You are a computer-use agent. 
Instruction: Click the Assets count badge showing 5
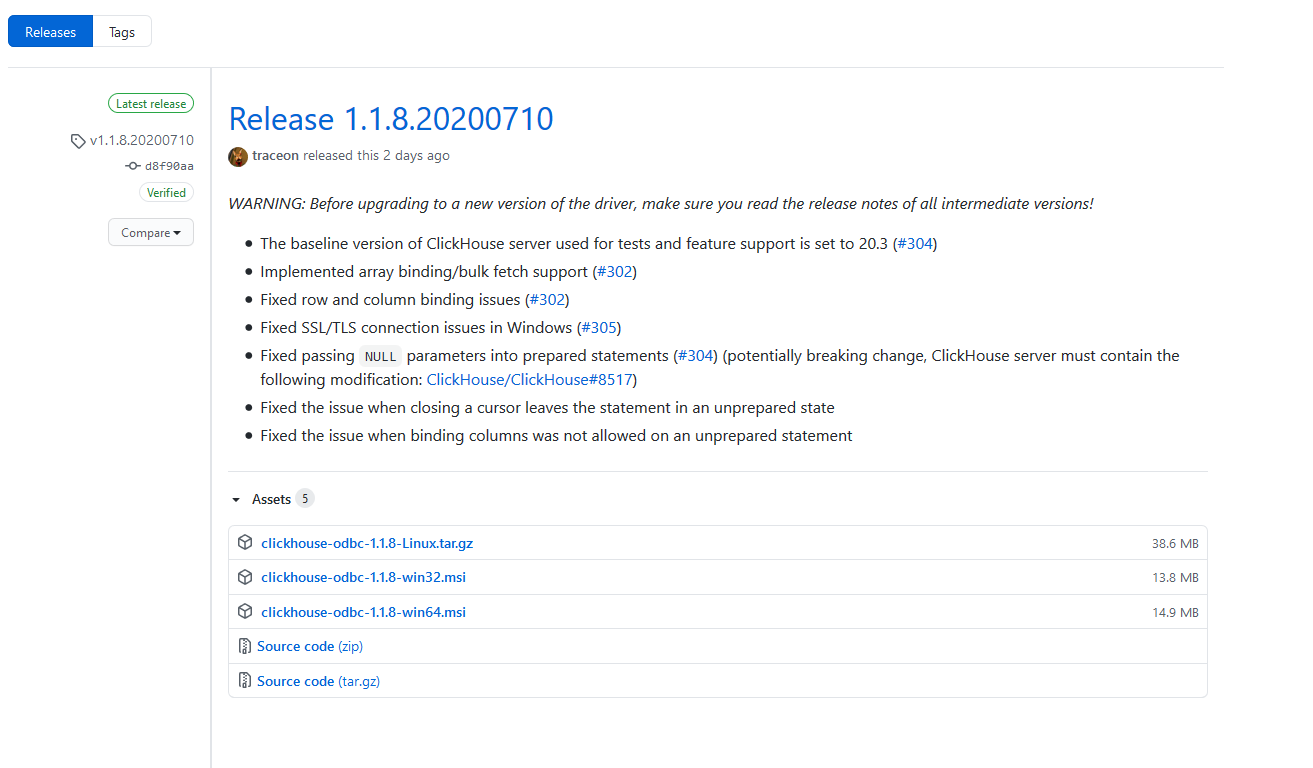305,498
